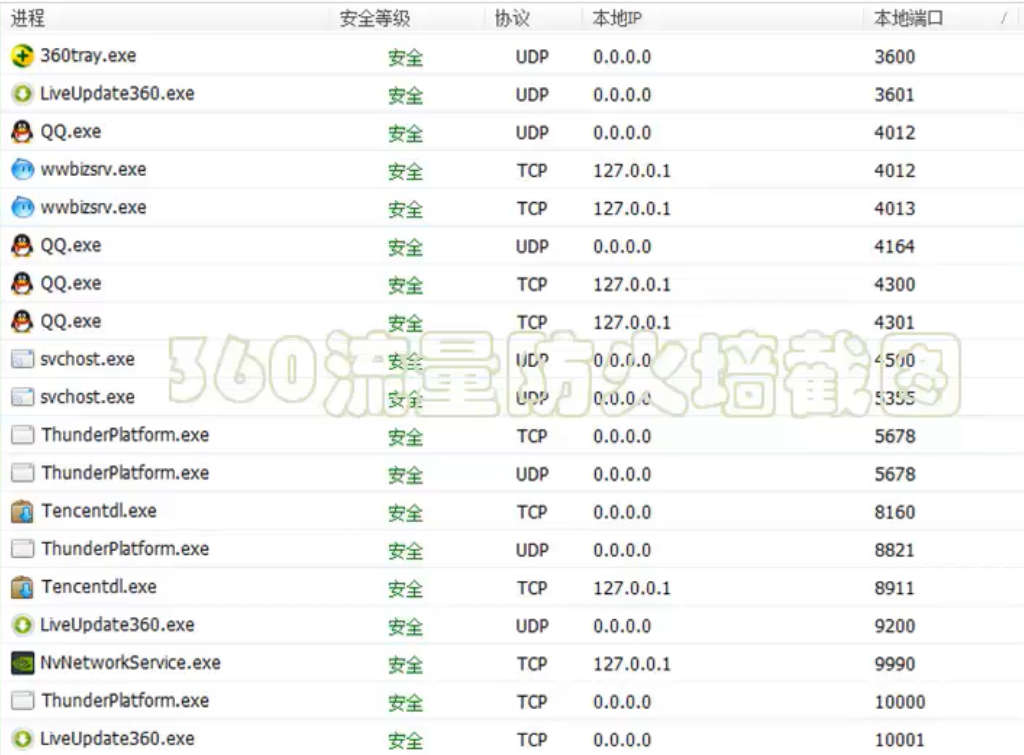This screenshot has width=1024, height=755.
Task: Sort by the 安全等级 column header
Action: point(375,18)
